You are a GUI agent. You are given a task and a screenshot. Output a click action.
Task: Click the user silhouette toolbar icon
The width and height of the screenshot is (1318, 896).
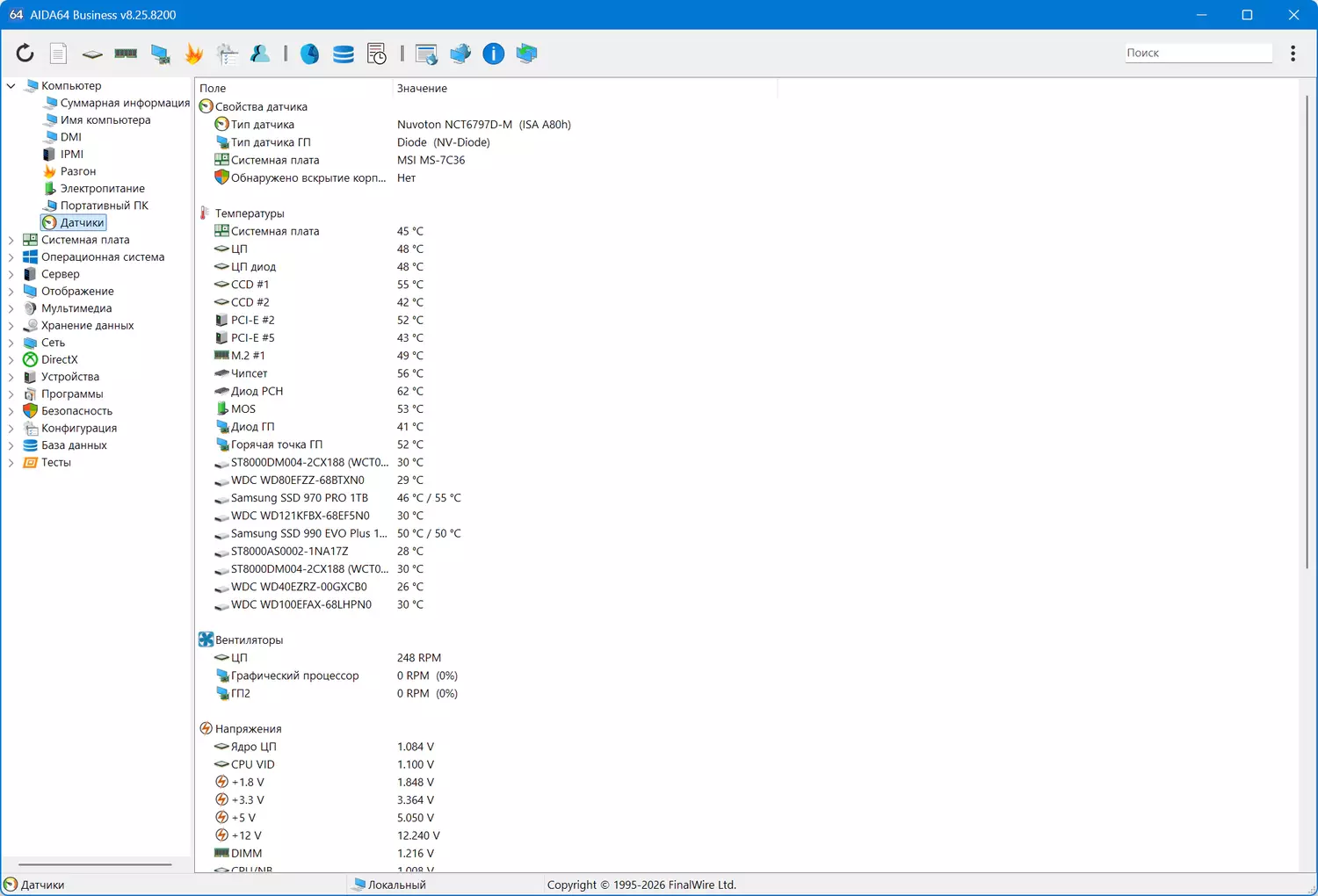[260, 54]
